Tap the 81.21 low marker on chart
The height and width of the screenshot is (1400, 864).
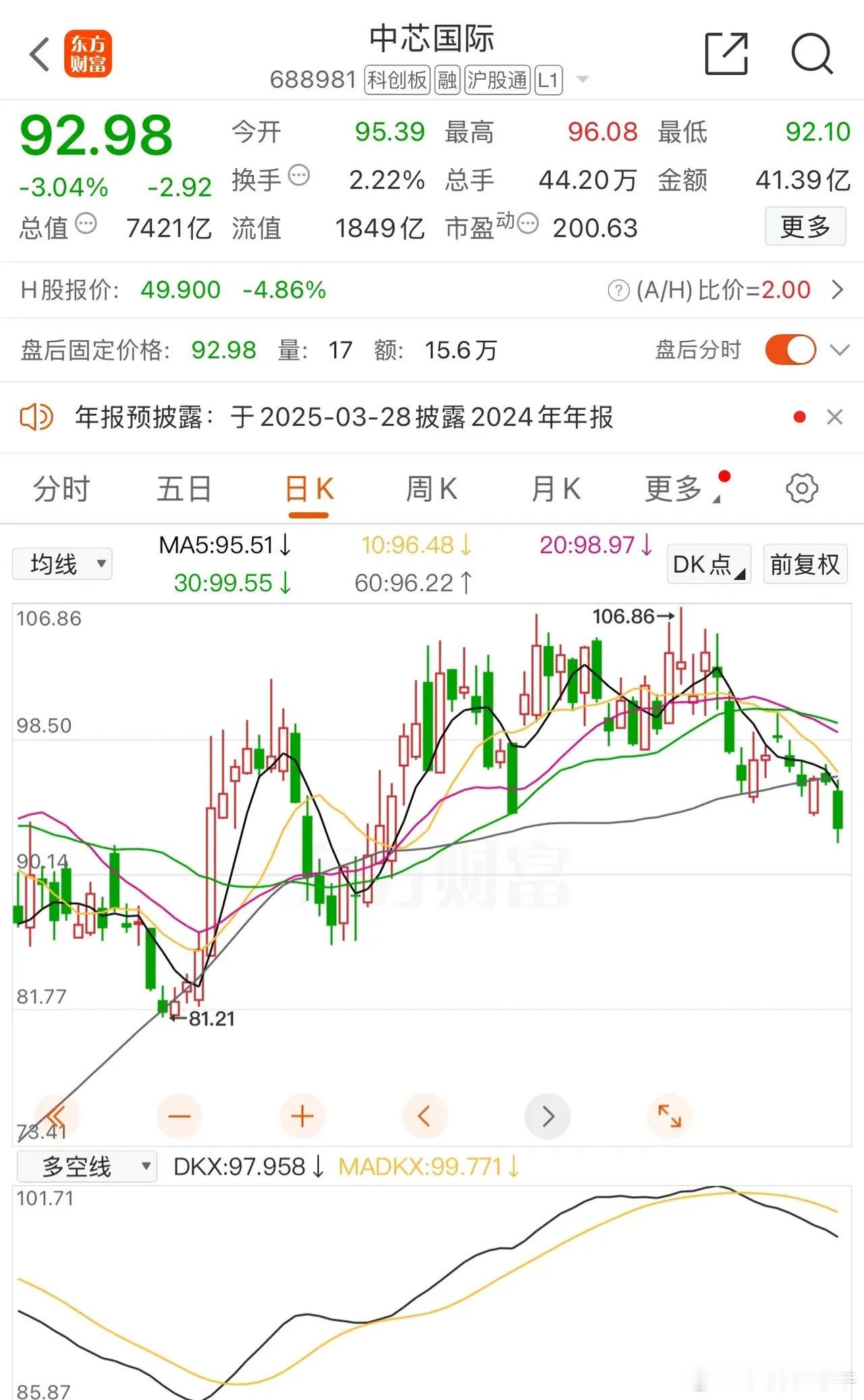[202, 1018]
